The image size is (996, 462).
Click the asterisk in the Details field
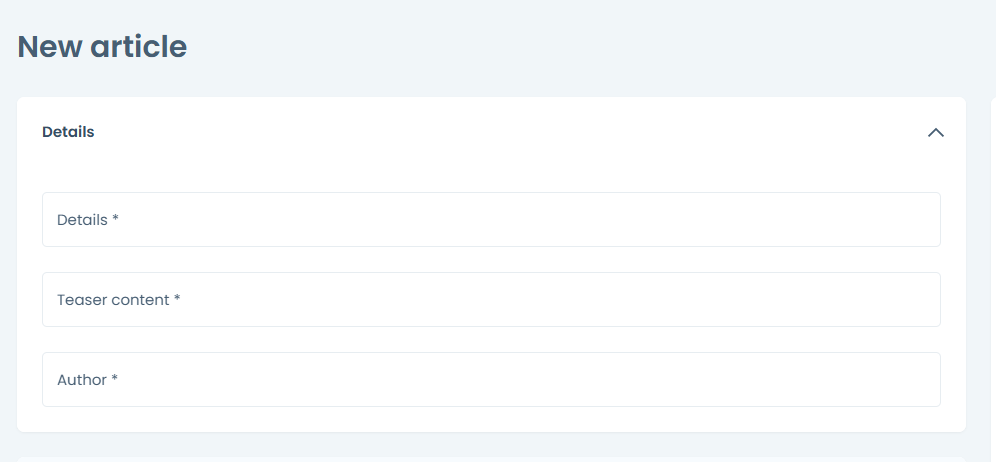pos(116,219)
